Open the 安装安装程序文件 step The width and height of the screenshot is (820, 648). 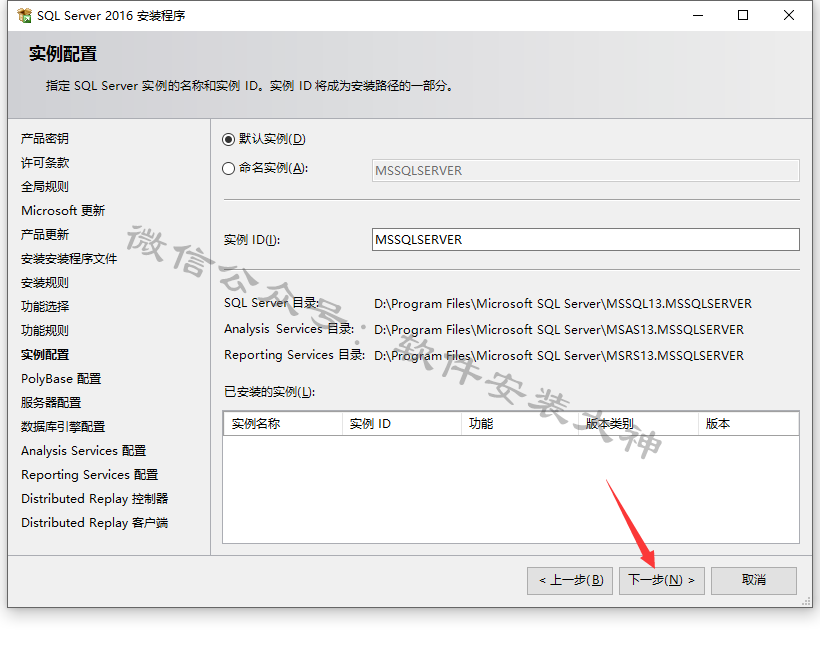pos(69,259)
